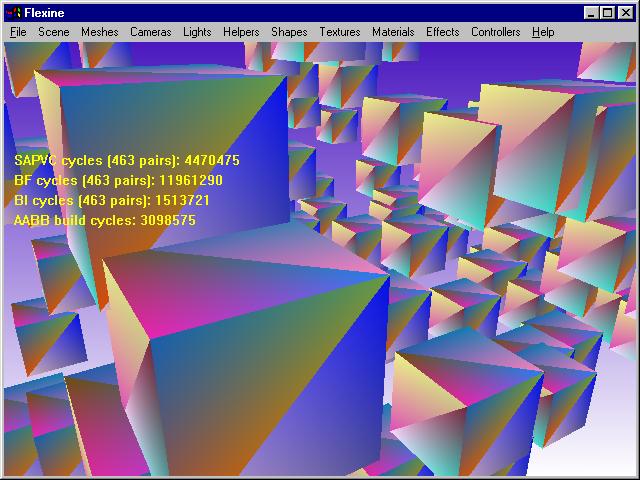Viewport: 640px width, 480px height.
Task: Close the Flexine window
Action: click(x=626, y=13)
